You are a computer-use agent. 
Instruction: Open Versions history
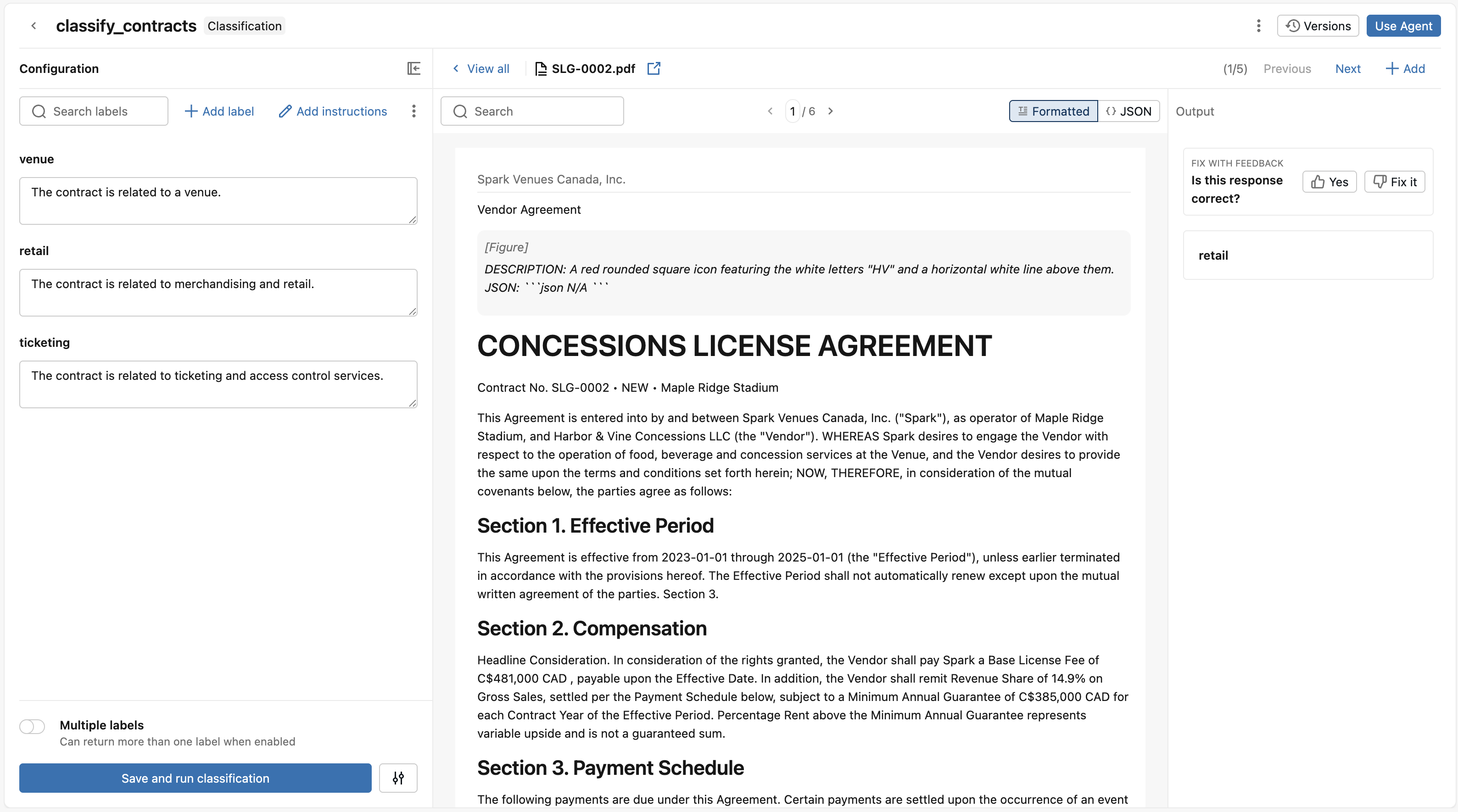click(1318, 26)
